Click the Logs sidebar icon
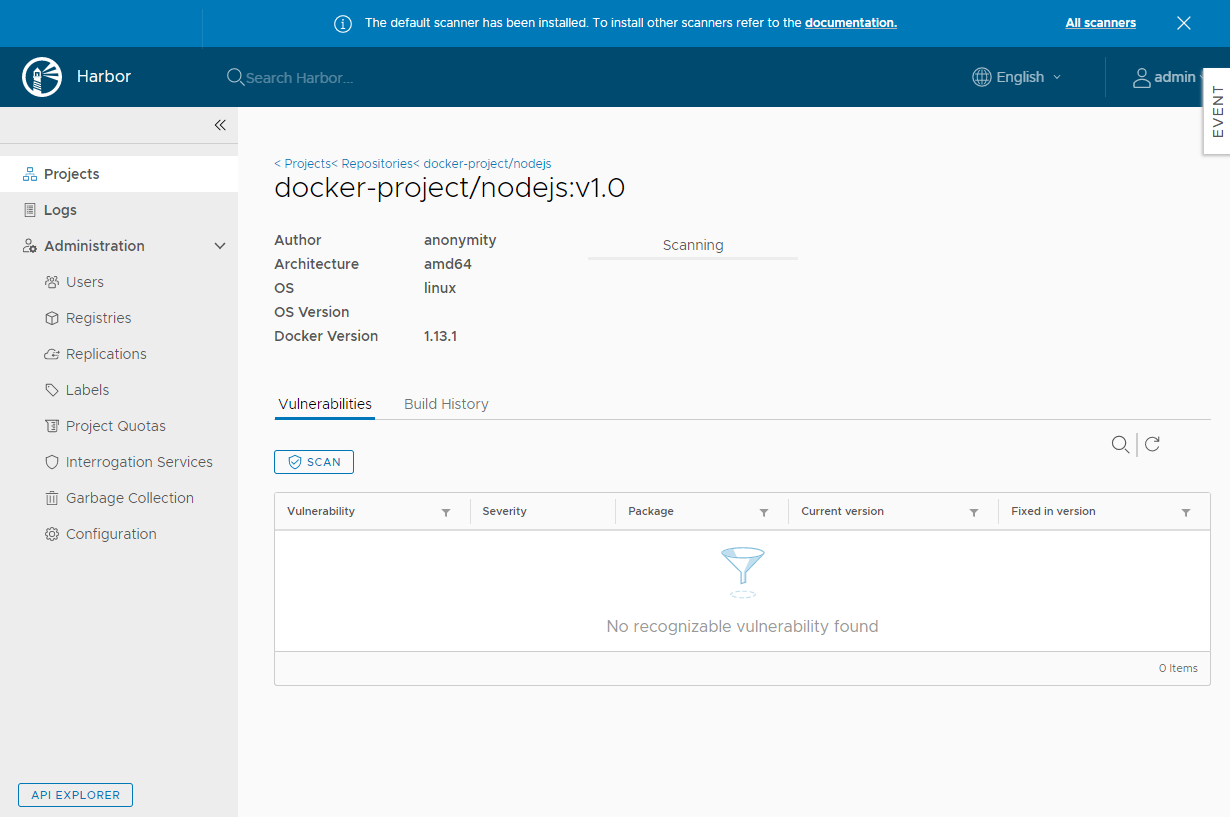The height and width of the screenshot is (817, 1230). click(x=30, y=210)
